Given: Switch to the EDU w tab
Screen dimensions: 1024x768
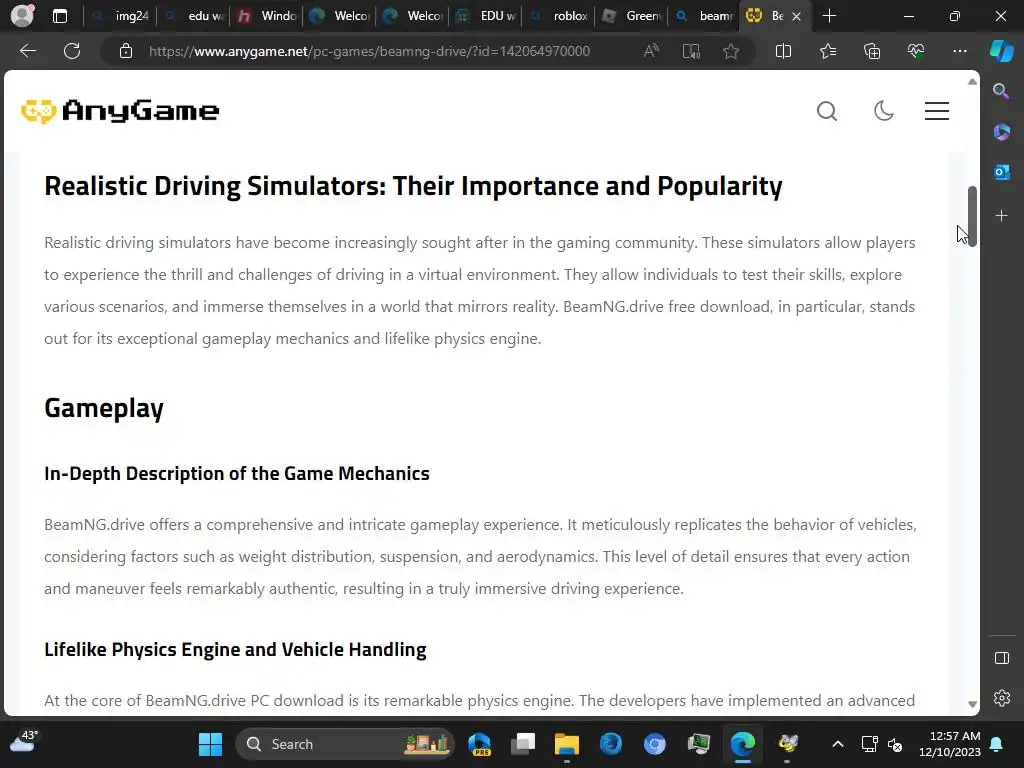Looking at the screenshot, I should (486, 16).
